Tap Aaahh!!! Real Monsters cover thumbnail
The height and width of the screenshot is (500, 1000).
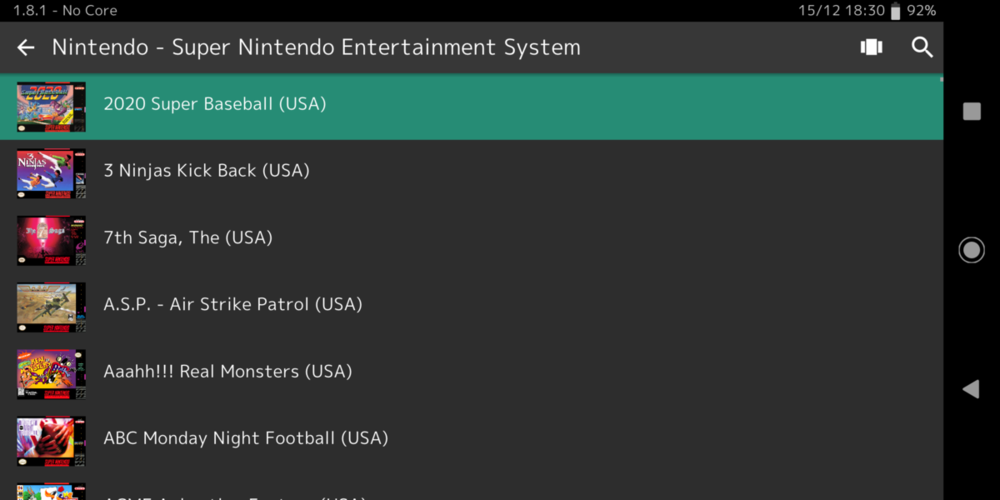click(x=51, y=374)
